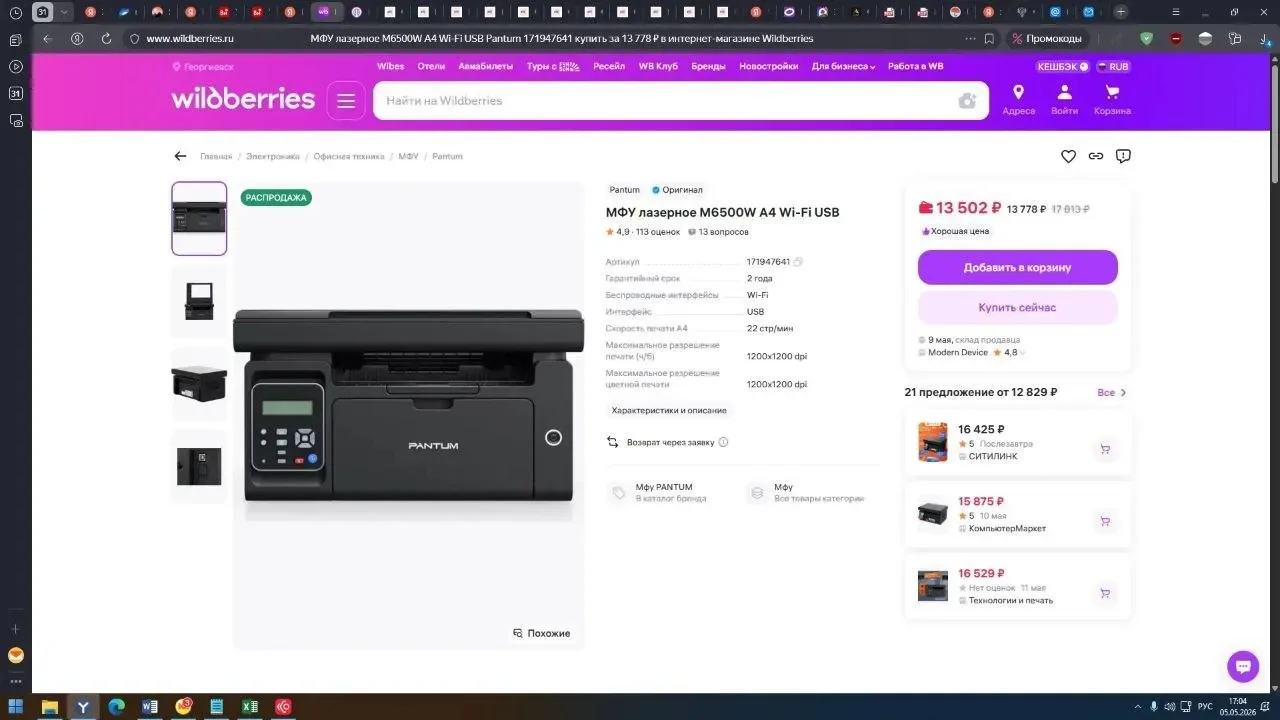Open the support chat bubble

pyautogui.click(x=1243, y=666)
